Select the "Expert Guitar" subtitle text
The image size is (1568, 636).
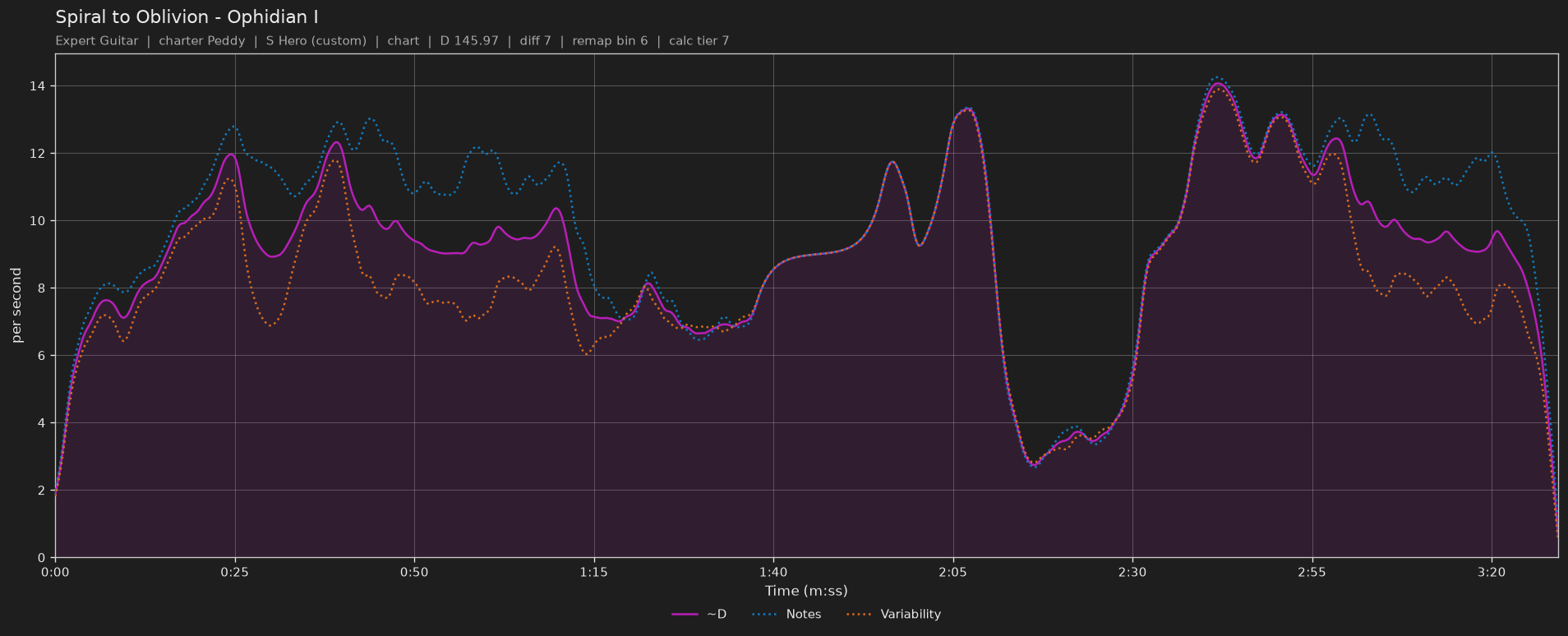point(97,41)
